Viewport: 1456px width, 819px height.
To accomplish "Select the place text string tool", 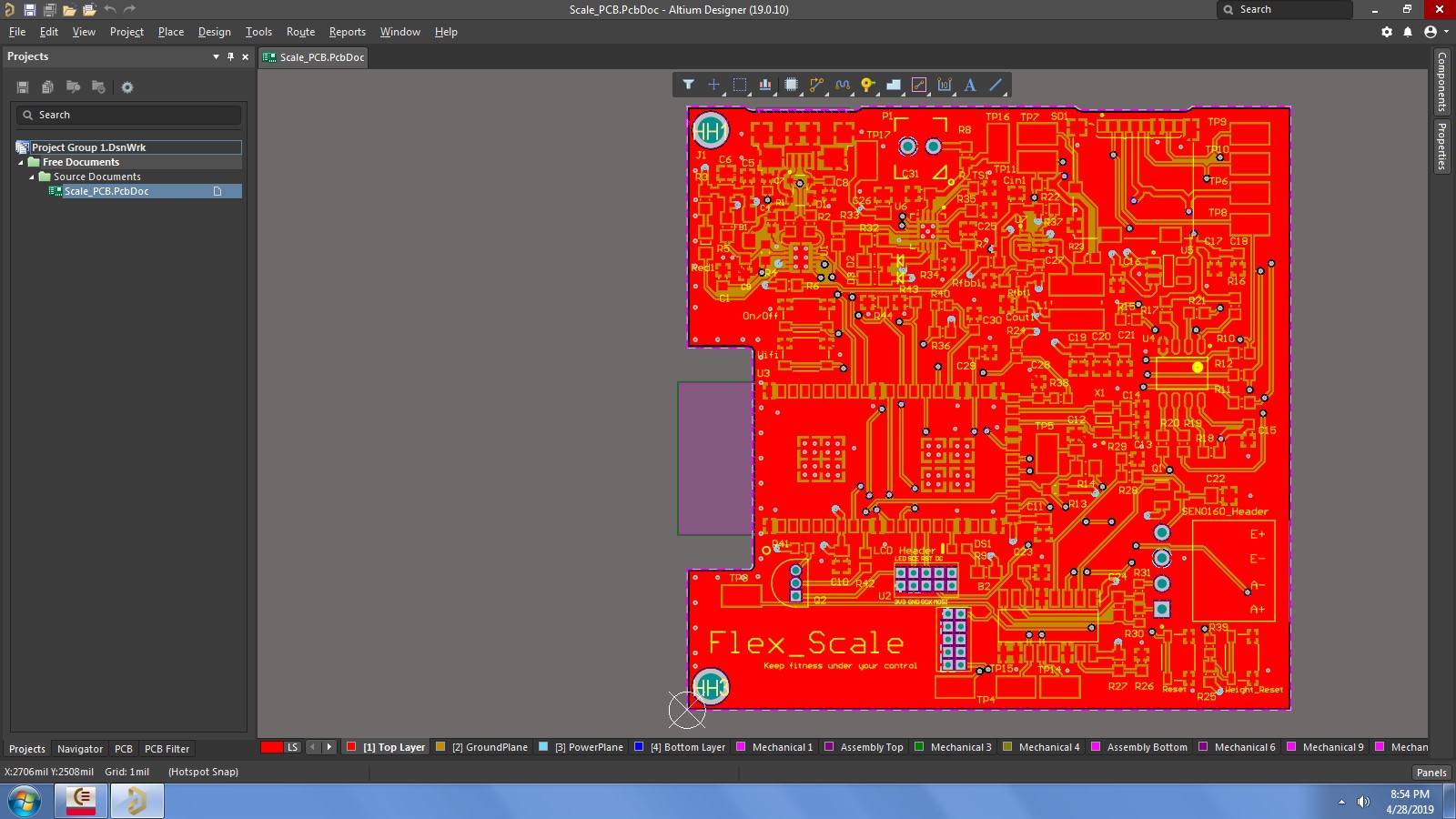I will click(970, 85).
